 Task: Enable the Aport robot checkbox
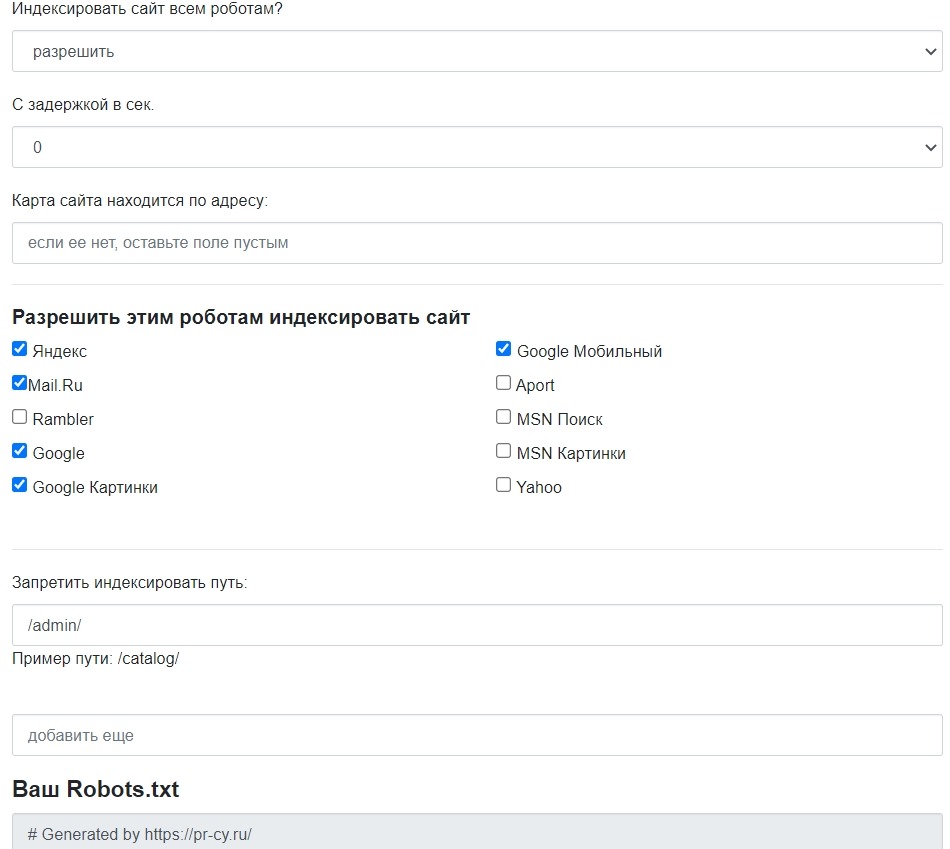click(503, 382)
